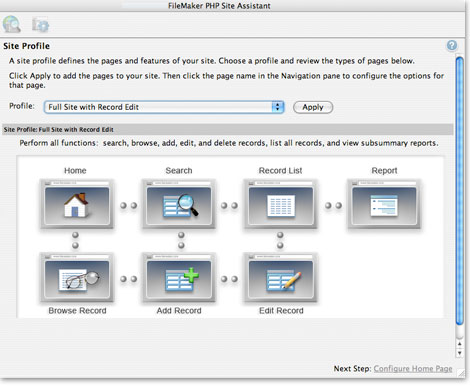Screen dimensions: 470x386
Task: Click the 'Site Profile: Full Site with Record Edit' bar
Action: click(228, 129)
